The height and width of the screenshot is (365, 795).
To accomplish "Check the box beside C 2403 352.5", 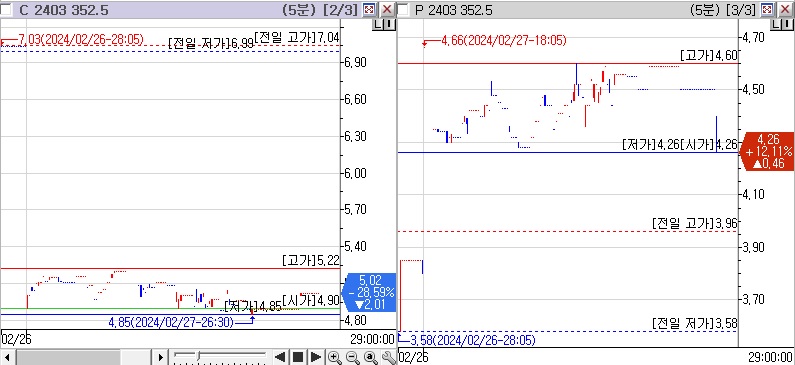I will [x=7, y=10].
